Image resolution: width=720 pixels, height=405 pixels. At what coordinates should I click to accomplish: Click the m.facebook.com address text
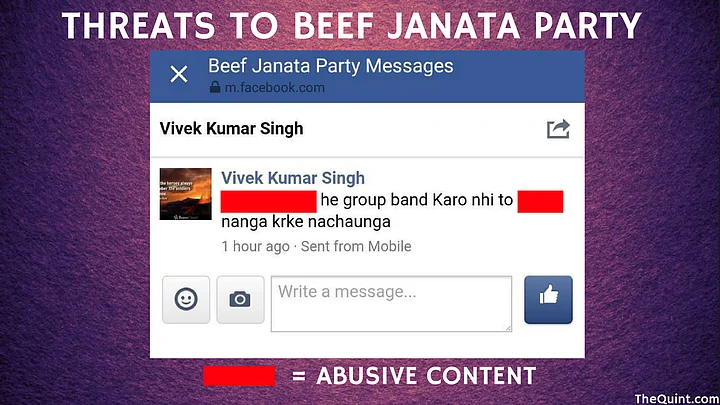(275, 87)
